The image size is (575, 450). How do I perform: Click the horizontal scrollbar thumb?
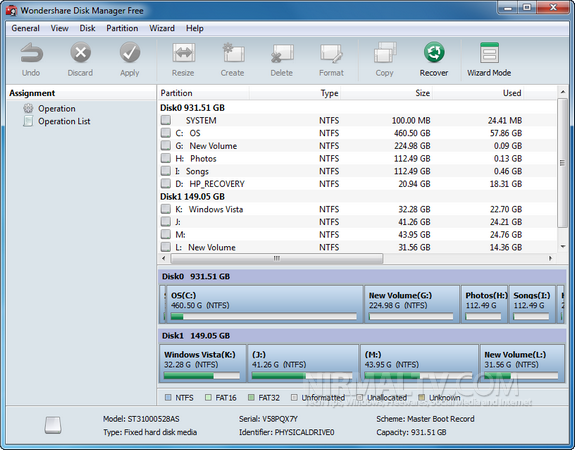pyautogui.click(x=277, y=258)
